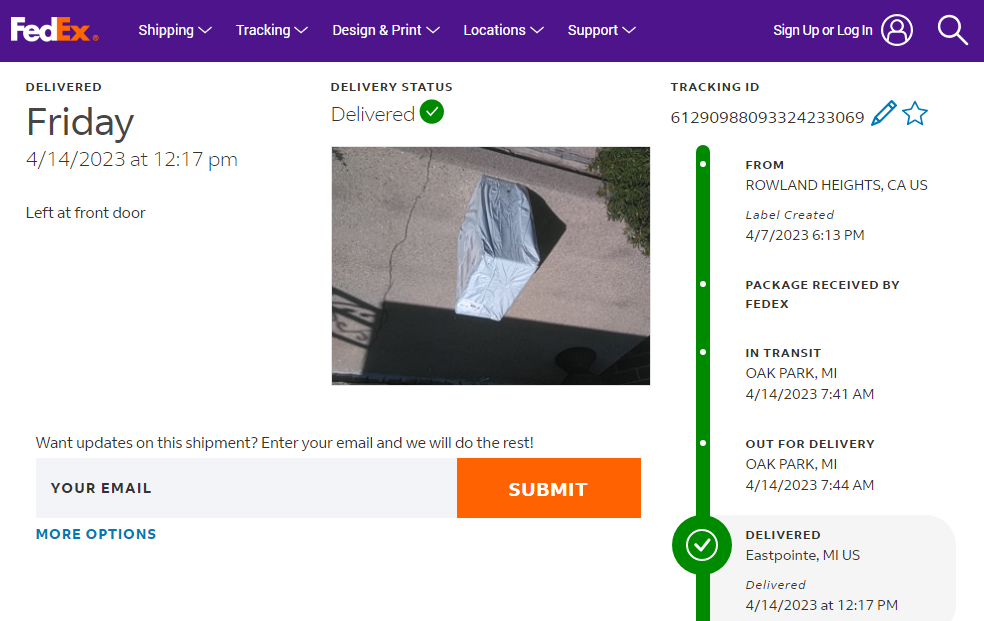
Task: Open the delivery proof photo
Action: 490,266
